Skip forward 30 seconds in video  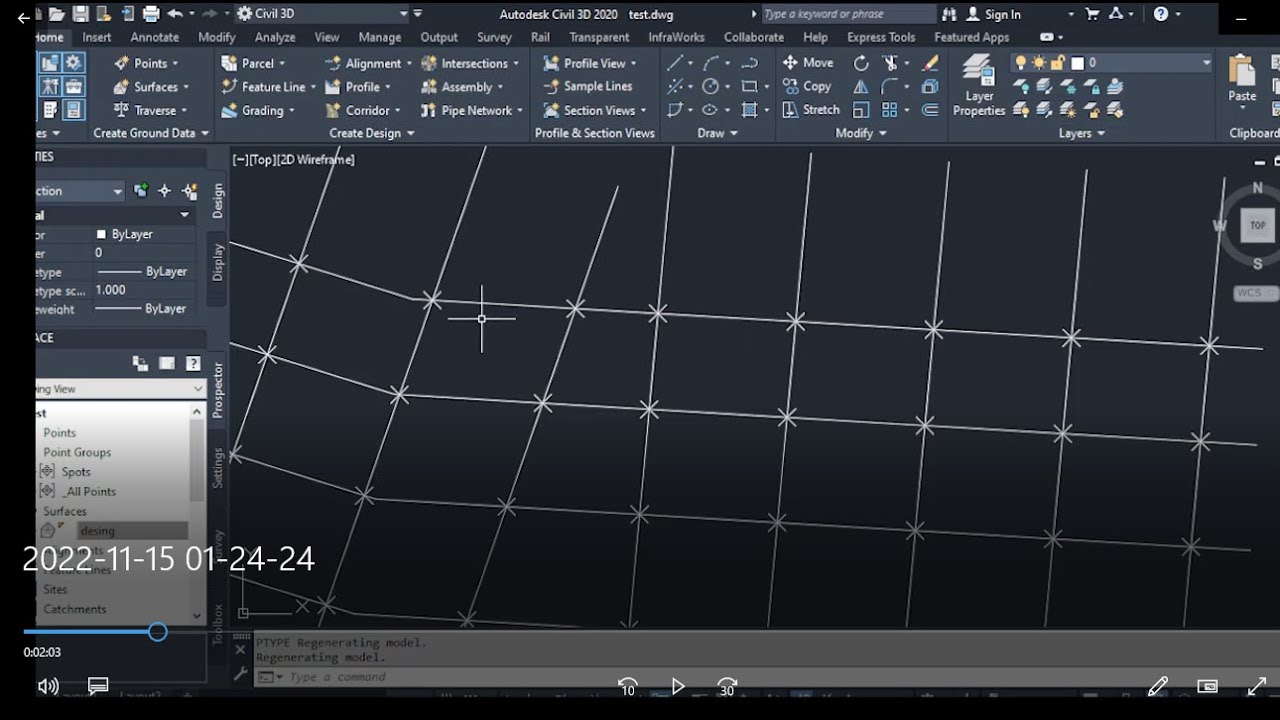pos(727,686)
